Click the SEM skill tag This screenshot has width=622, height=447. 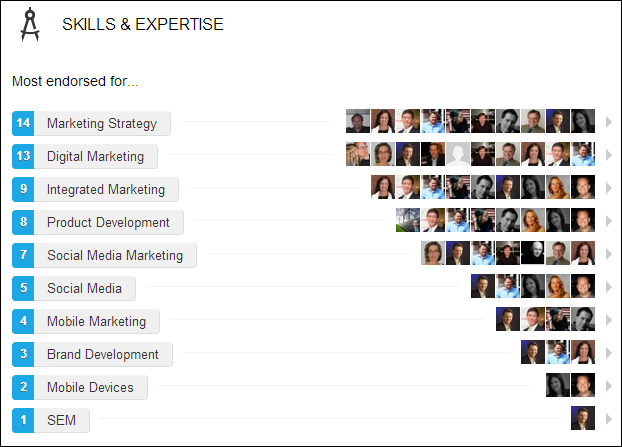pos(61,420)
